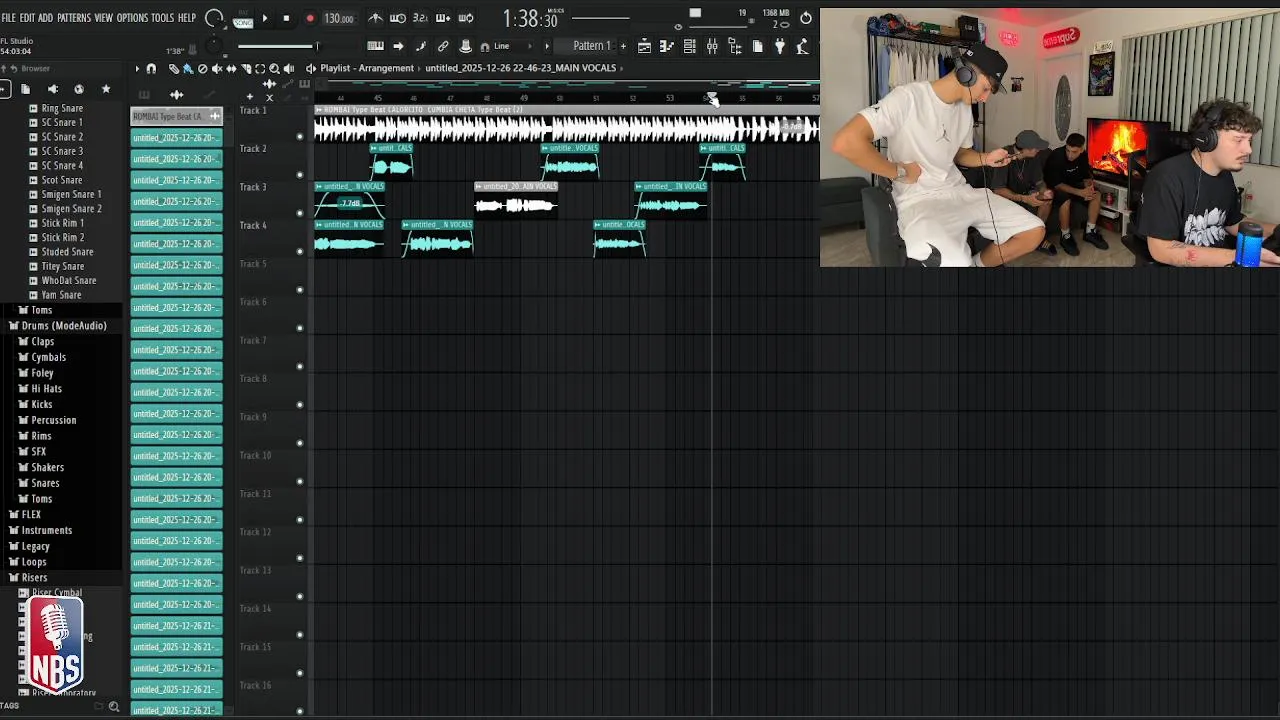The width and height of the screenshot is (1280, 720).
Task: Expand the Hi Hats folder
Action: click(x=46, y=389)
